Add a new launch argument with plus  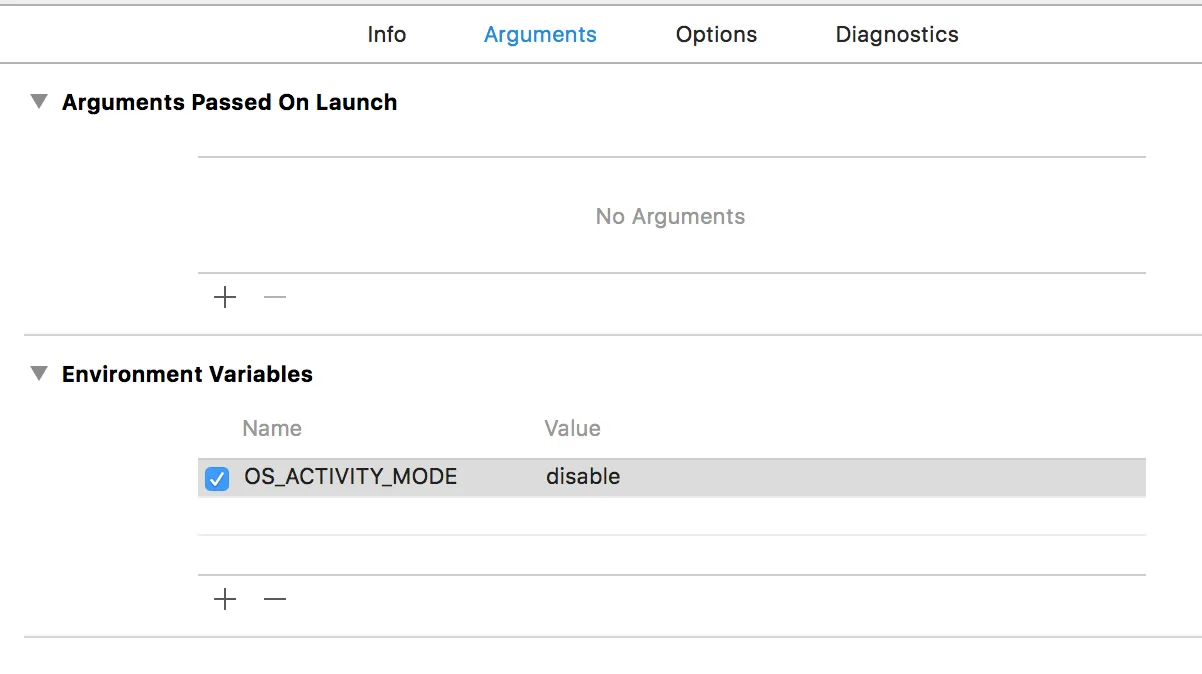[225, 297]
